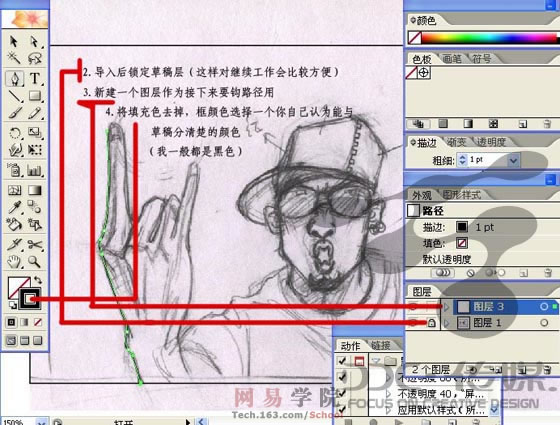Select the Mesh tool
This screenshot has height=425, width=560.
coord(15,190)
